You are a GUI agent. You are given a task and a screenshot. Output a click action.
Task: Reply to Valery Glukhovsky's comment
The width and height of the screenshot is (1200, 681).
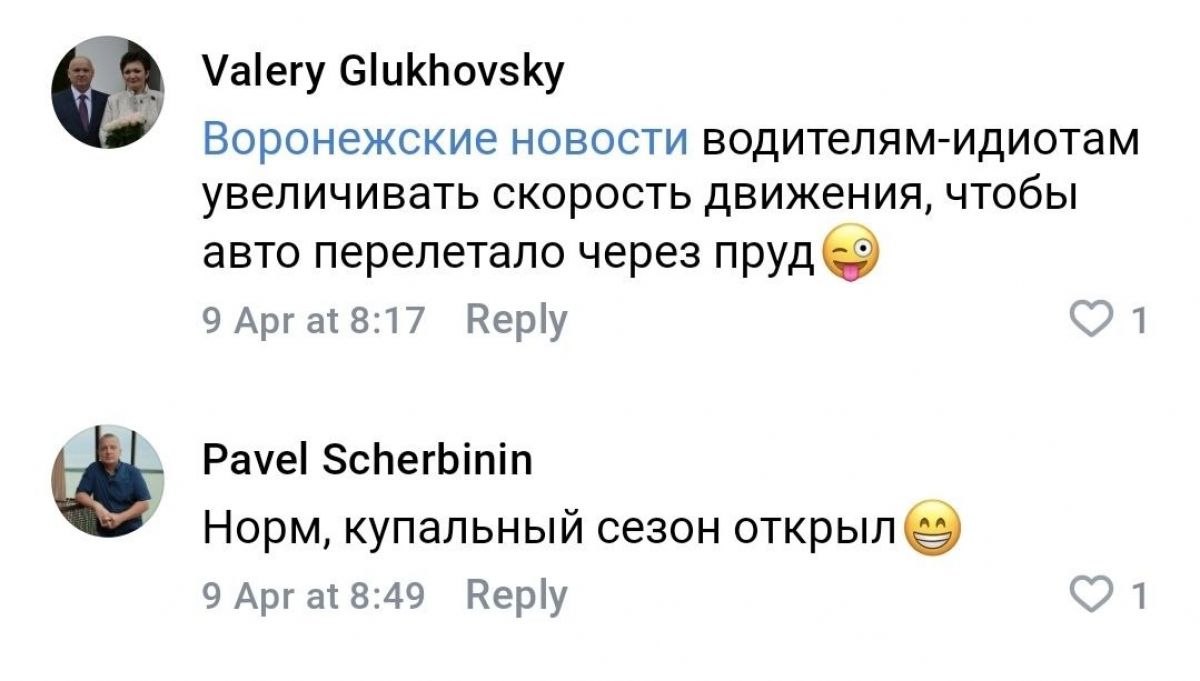click(516, 320)
